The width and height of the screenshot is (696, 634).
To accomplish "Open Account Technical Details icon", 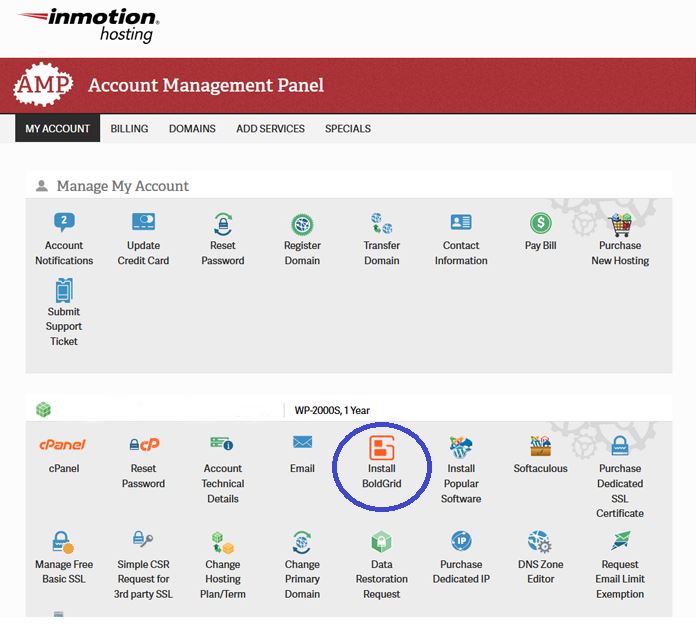I will pyautogui.click(x=222, y=443).
